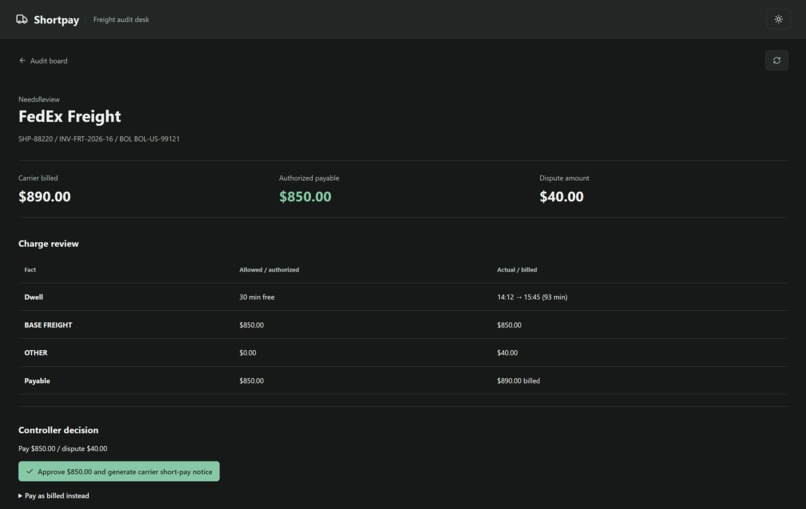806x509 pixels.
Task: Click the Actual / billed column header
Action: click(x=517, y=269)
